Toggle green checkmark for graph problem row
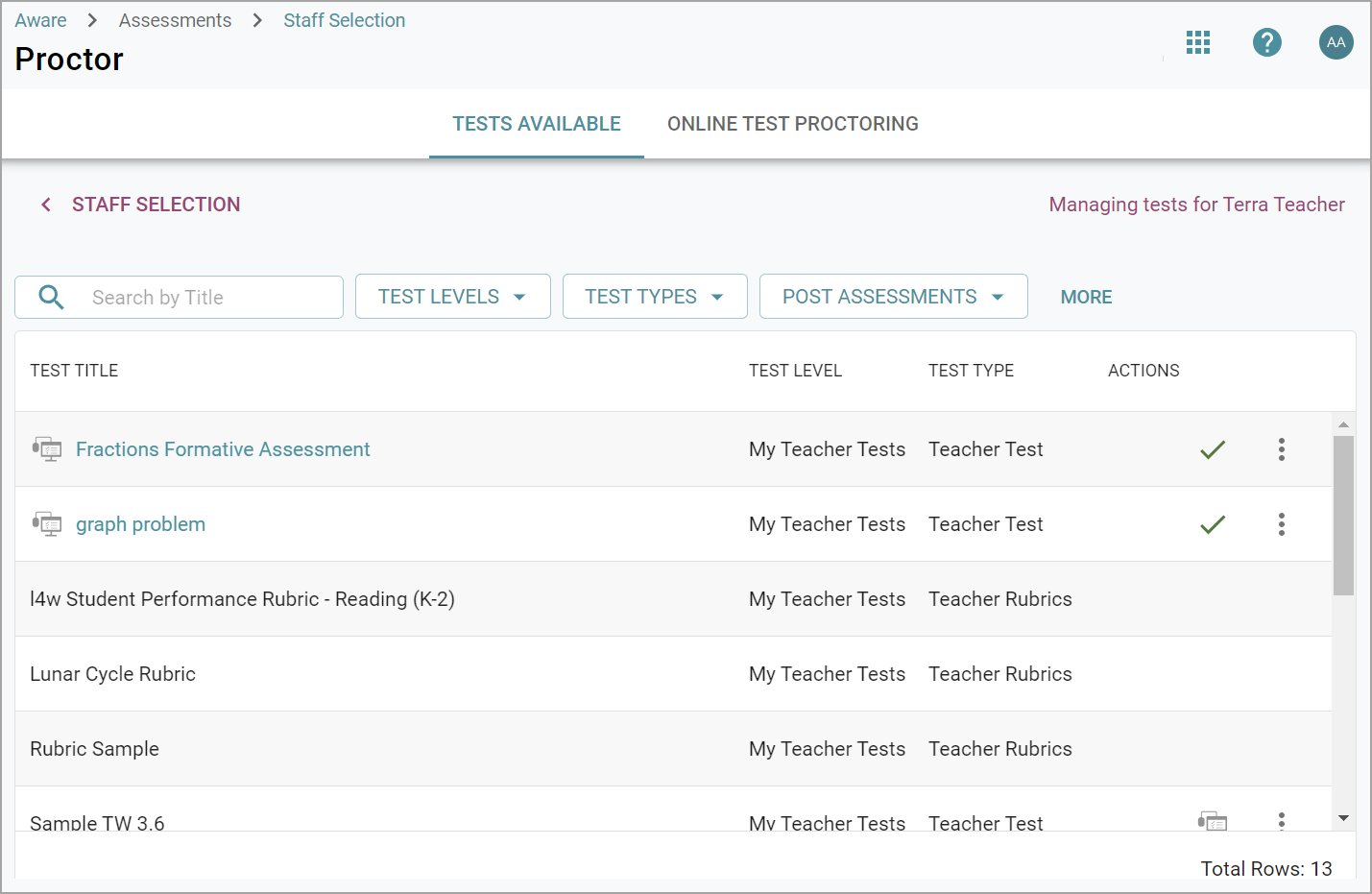The width and height of the screenshot is (1372, 894). [x=1213, y=524]
